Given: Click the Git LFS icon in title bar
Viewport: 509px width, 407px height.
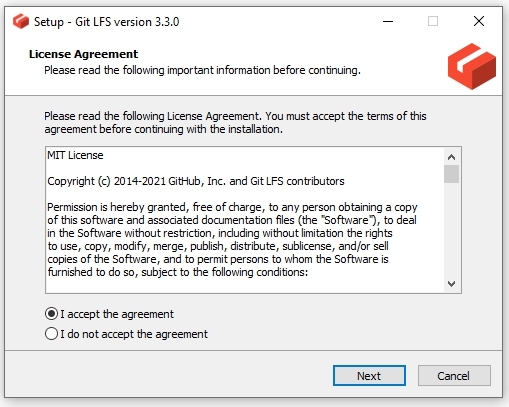Looking at the screenshot, I should pos(21,21).
